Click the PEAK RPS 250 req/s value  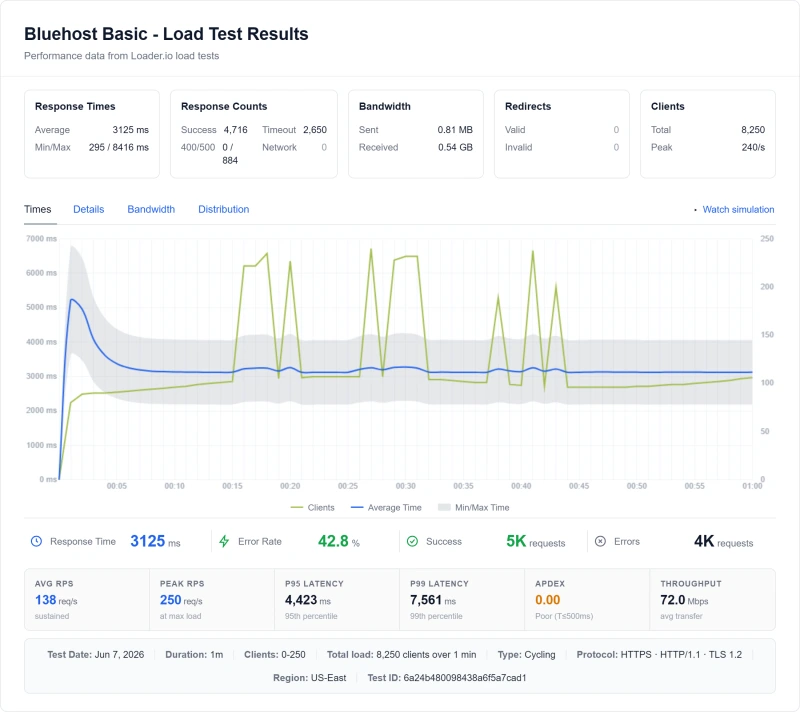point(181,600)
